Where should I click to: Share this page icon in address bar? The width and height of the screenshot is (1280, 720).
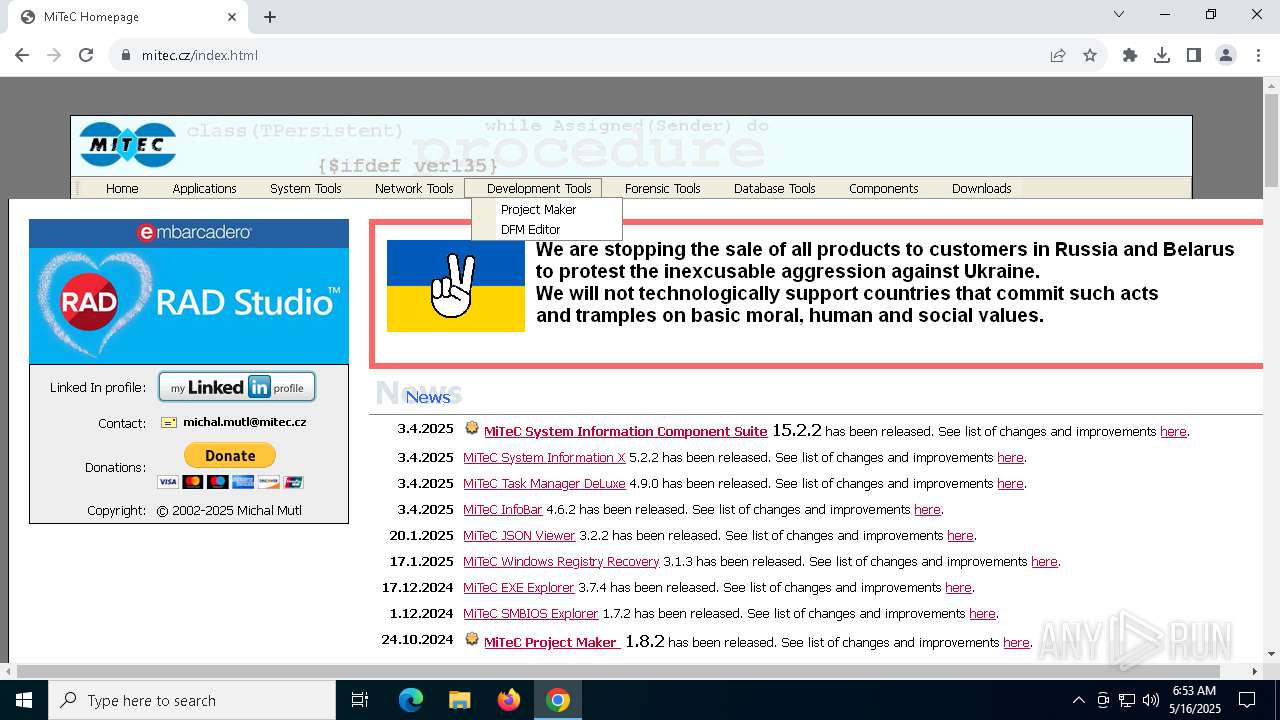(1058, 55)
